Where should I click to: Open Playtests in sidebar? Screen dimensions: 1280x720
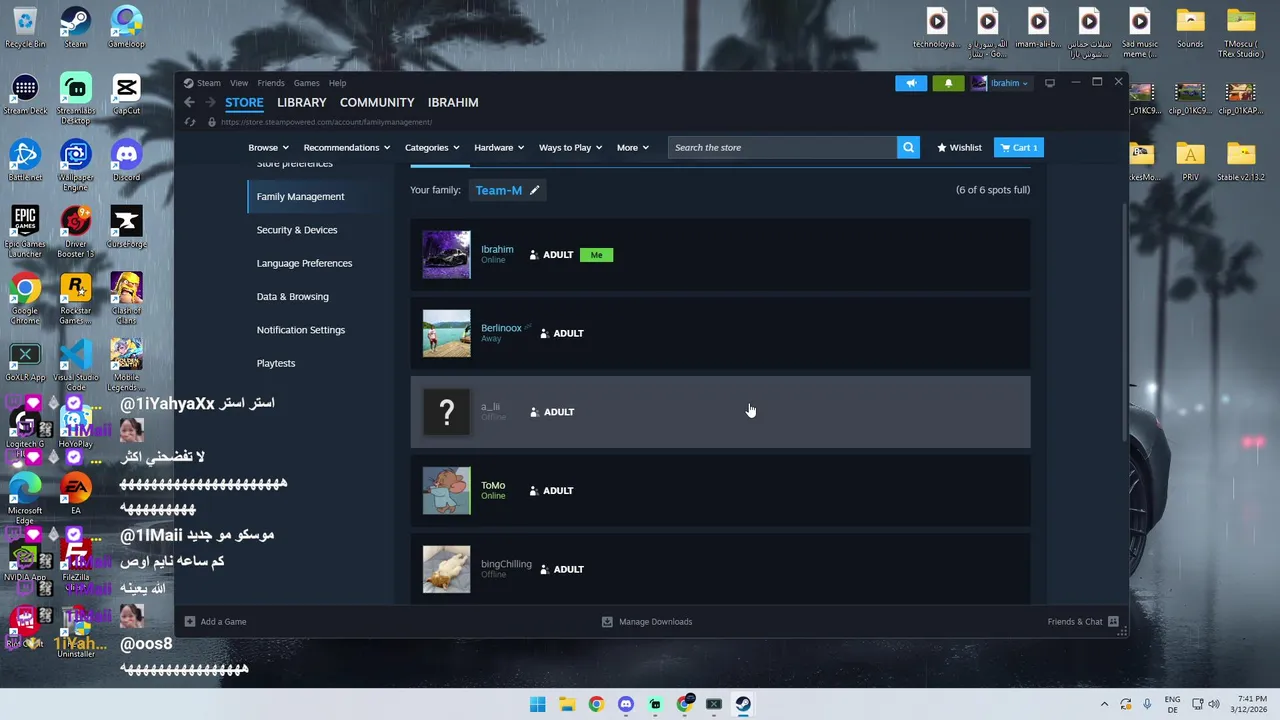(276, 363)
